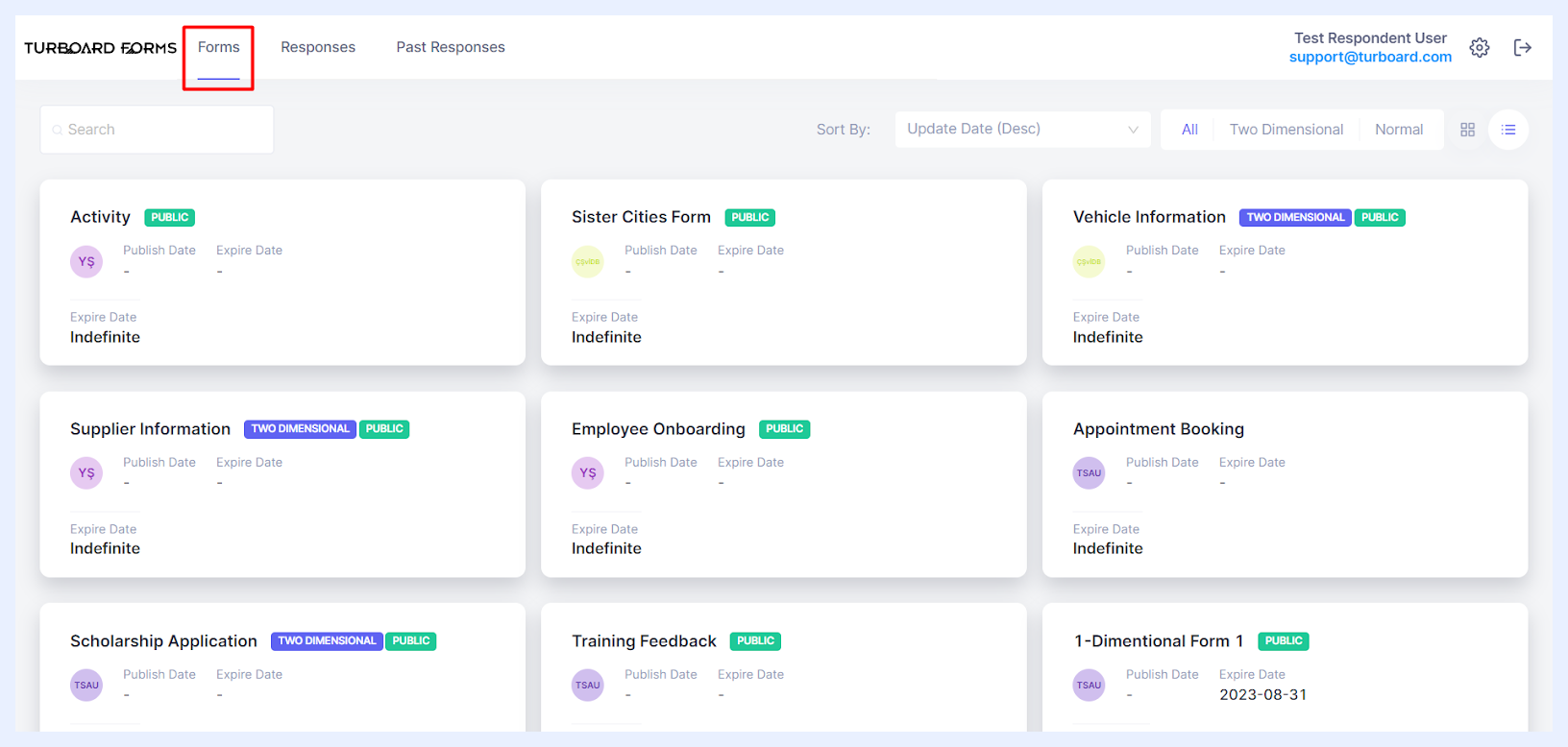This screenshot has height=747, width=1568.
Task: Click the support@turboard.com email link
Action: point(1370,57)
